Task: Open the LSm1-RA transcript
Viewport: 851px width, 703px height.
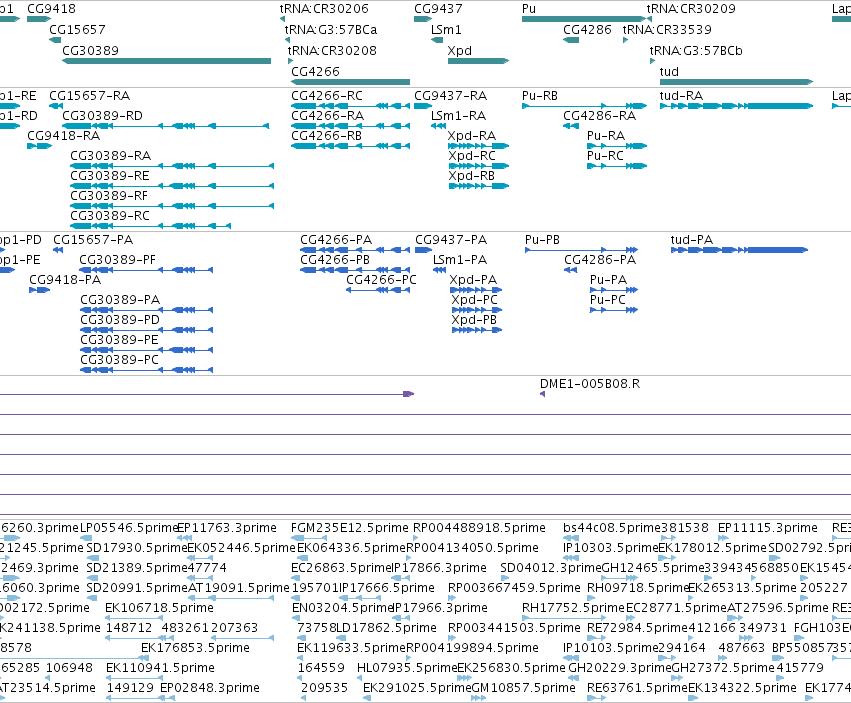Action: (x=438, y=126)
